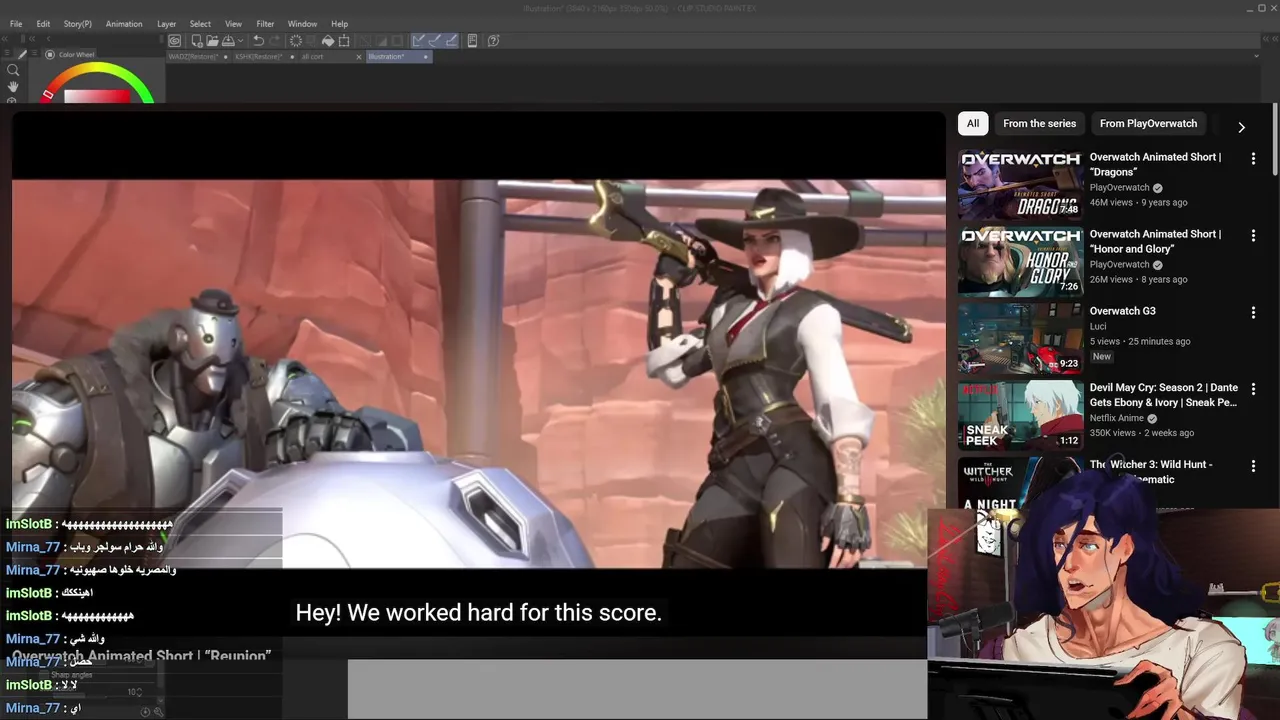Click the Show selection border icon
1280x720 pixels.
click(x=397, y=41)
